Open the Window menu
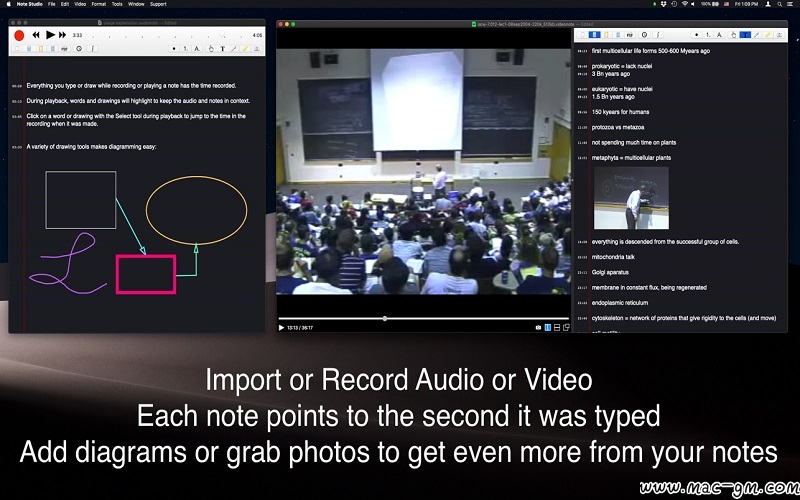The image size is (800, 500). pos(136,4)
